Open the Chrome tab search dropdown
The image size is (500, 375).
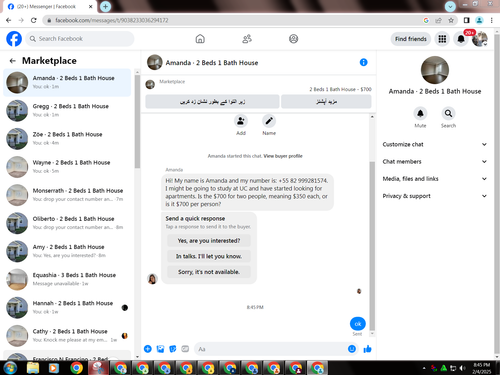pos(450,6)
